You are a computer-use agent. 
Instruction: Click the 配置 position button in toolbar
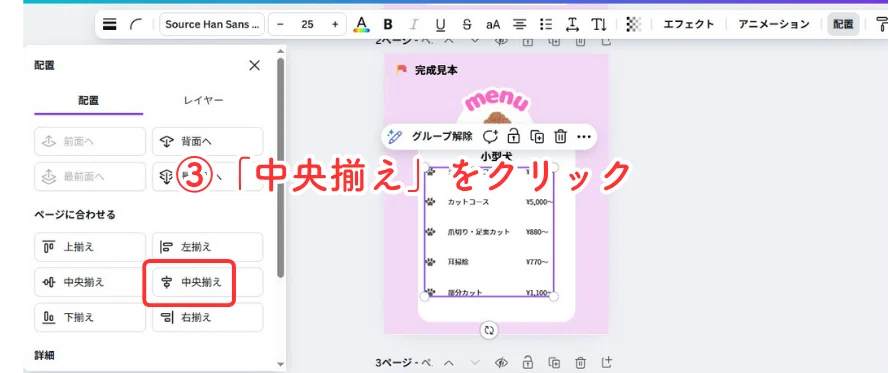(843, 24)
